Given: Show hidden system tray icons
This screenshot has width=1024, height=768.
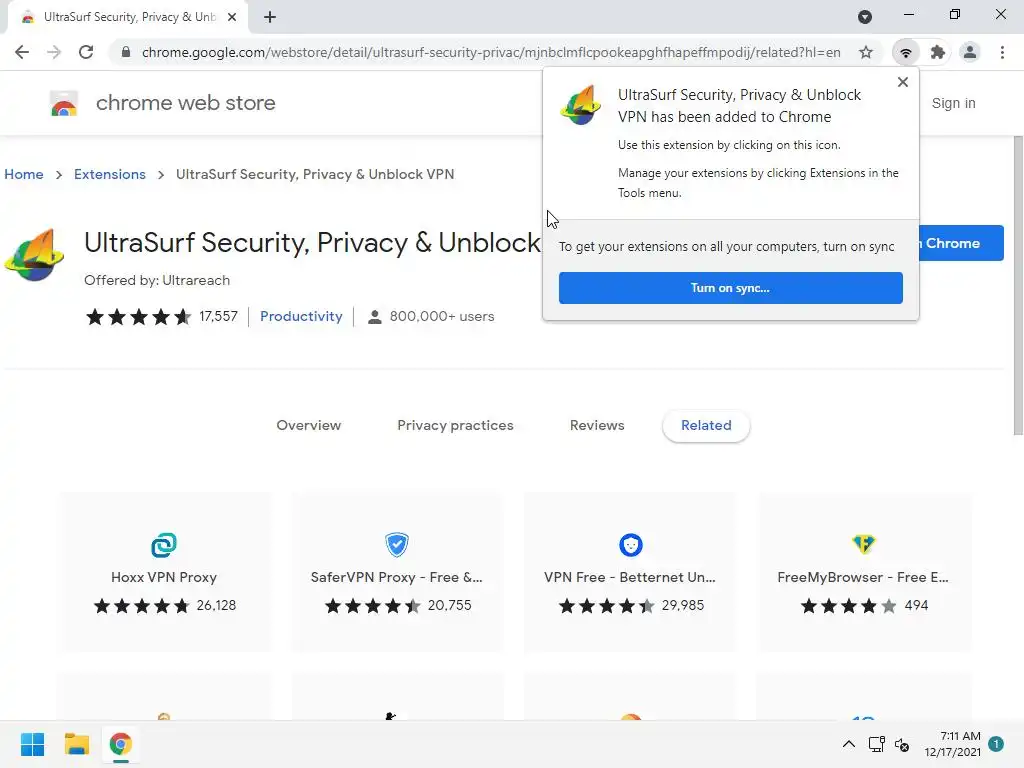Looking at the screenshot, I should coord(848,744).
